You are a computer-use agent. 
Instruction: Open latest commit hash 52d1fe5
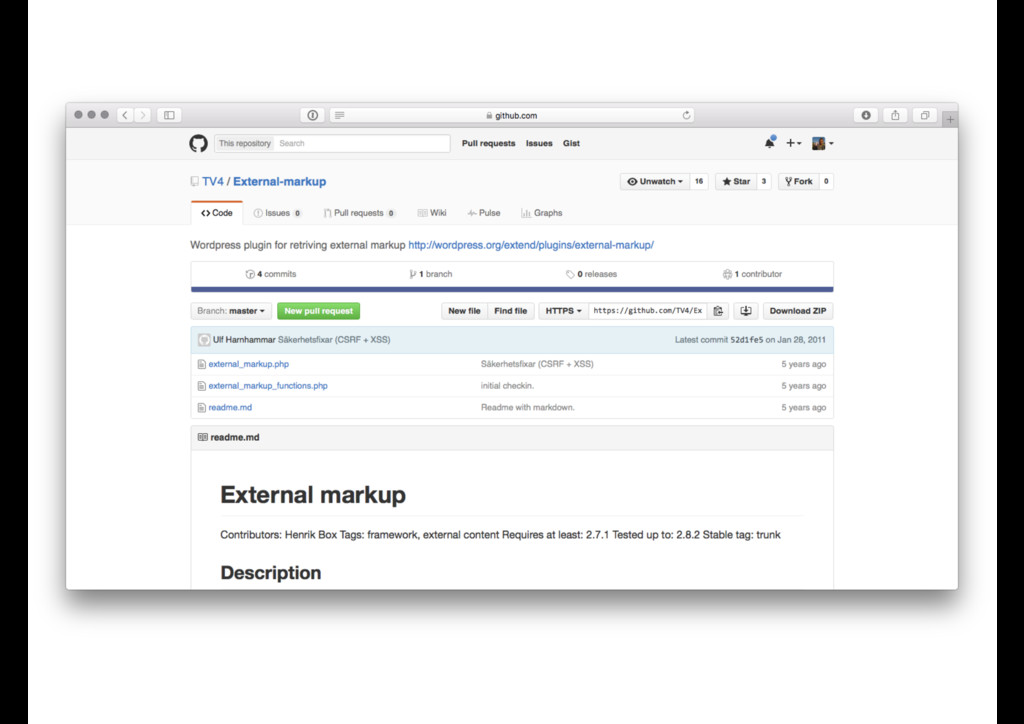746,339
